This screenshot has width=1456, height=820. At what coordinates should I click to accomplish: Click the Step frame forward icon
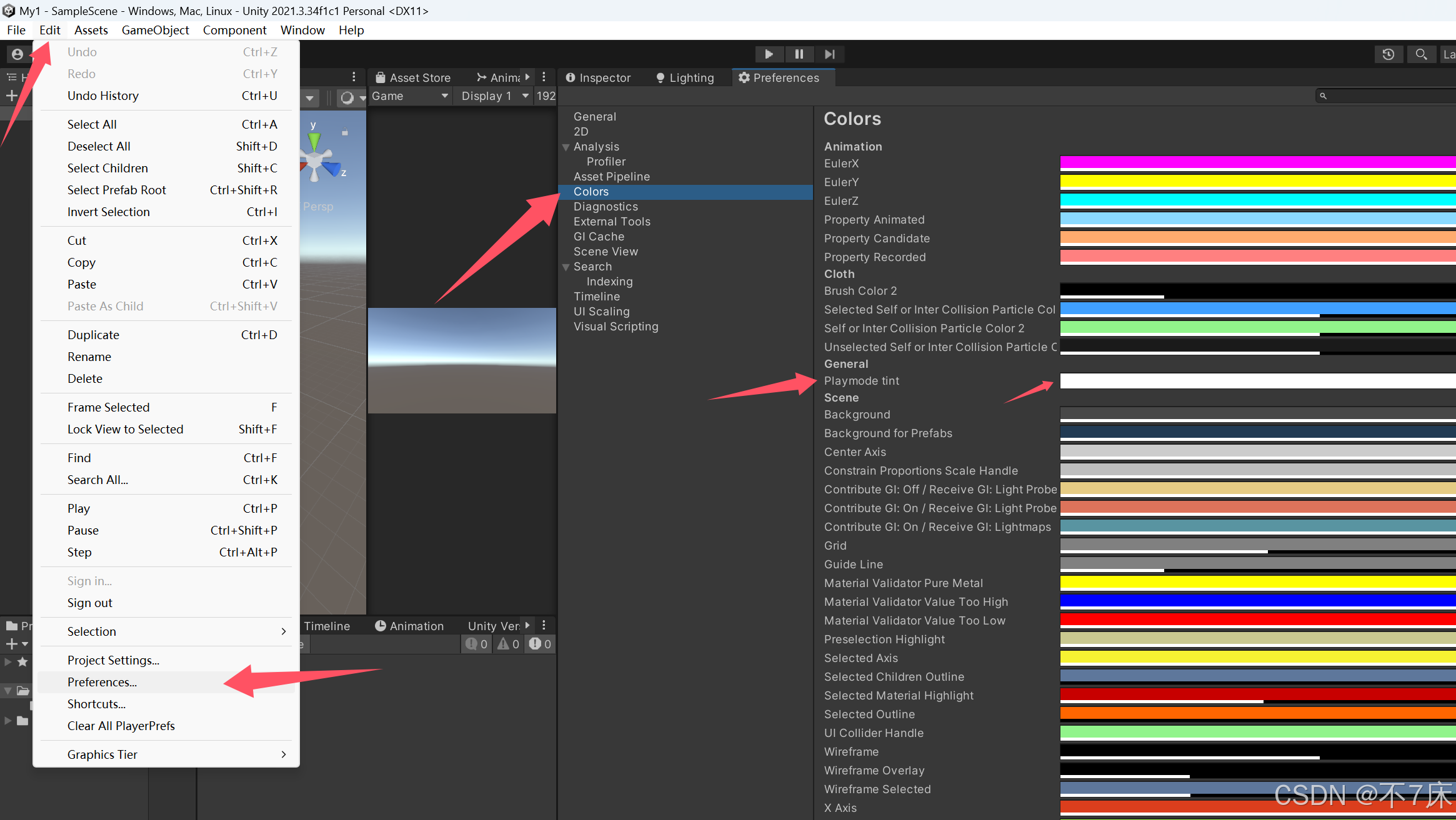coord(829,54)
